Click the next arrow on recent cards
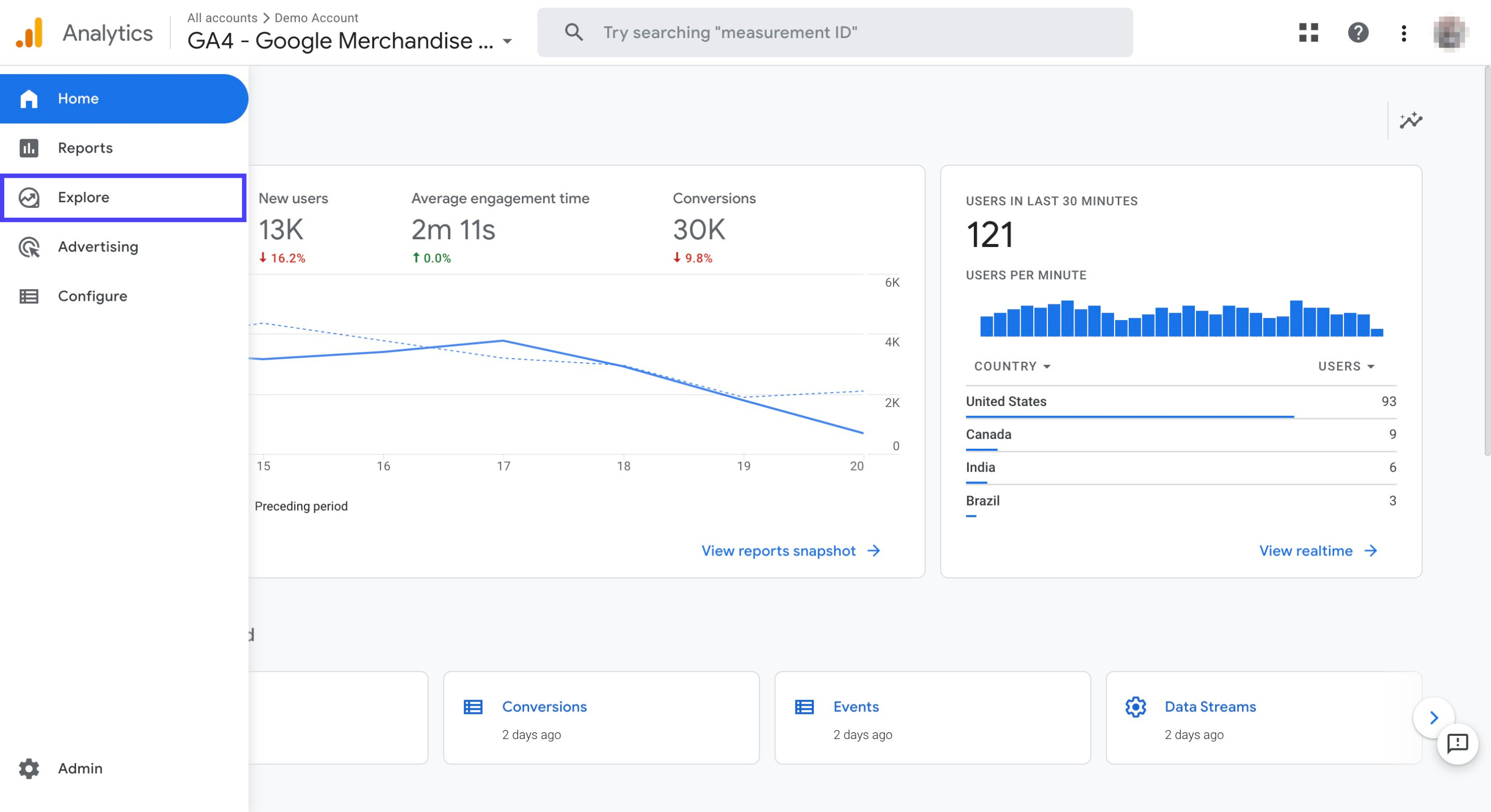 pos(1434,718)
